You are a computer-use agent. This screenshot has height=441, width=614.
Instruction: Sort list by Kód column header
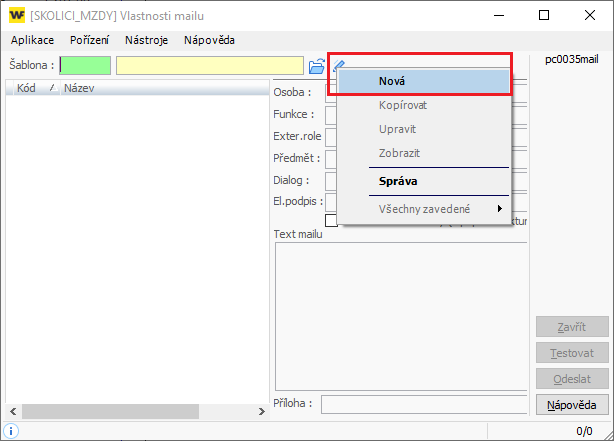[27, 88]
